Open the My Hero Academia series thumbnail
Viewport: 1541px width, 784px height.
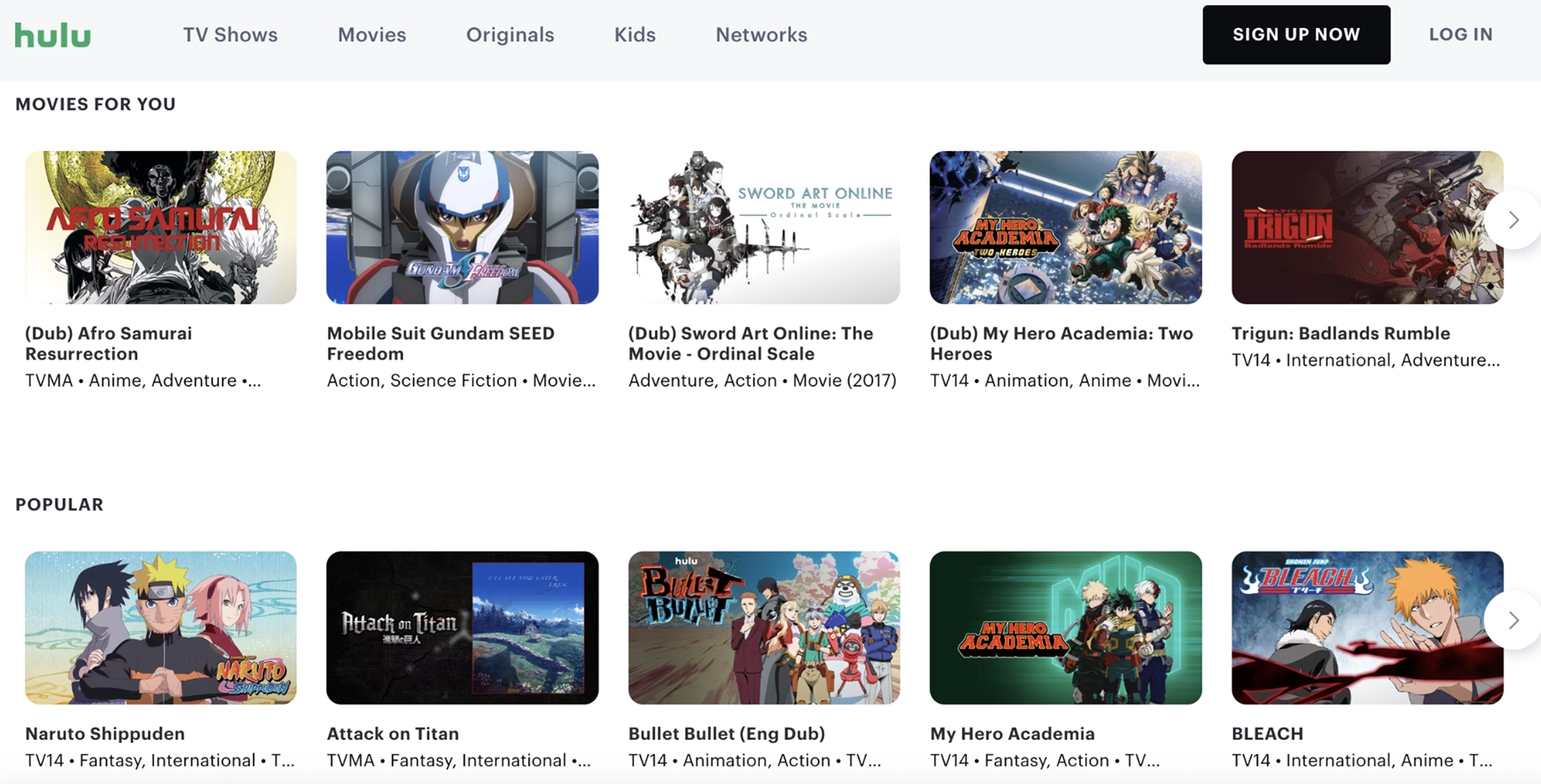click(1066, 628)
